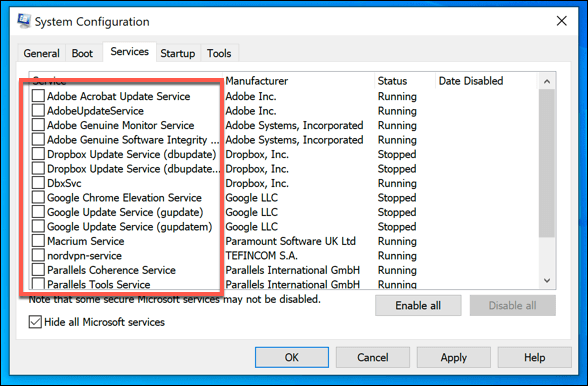Tick Google Update Service (gupdatem) checkbox
This screenshot has height=386, width=588.
pos(38,227)
